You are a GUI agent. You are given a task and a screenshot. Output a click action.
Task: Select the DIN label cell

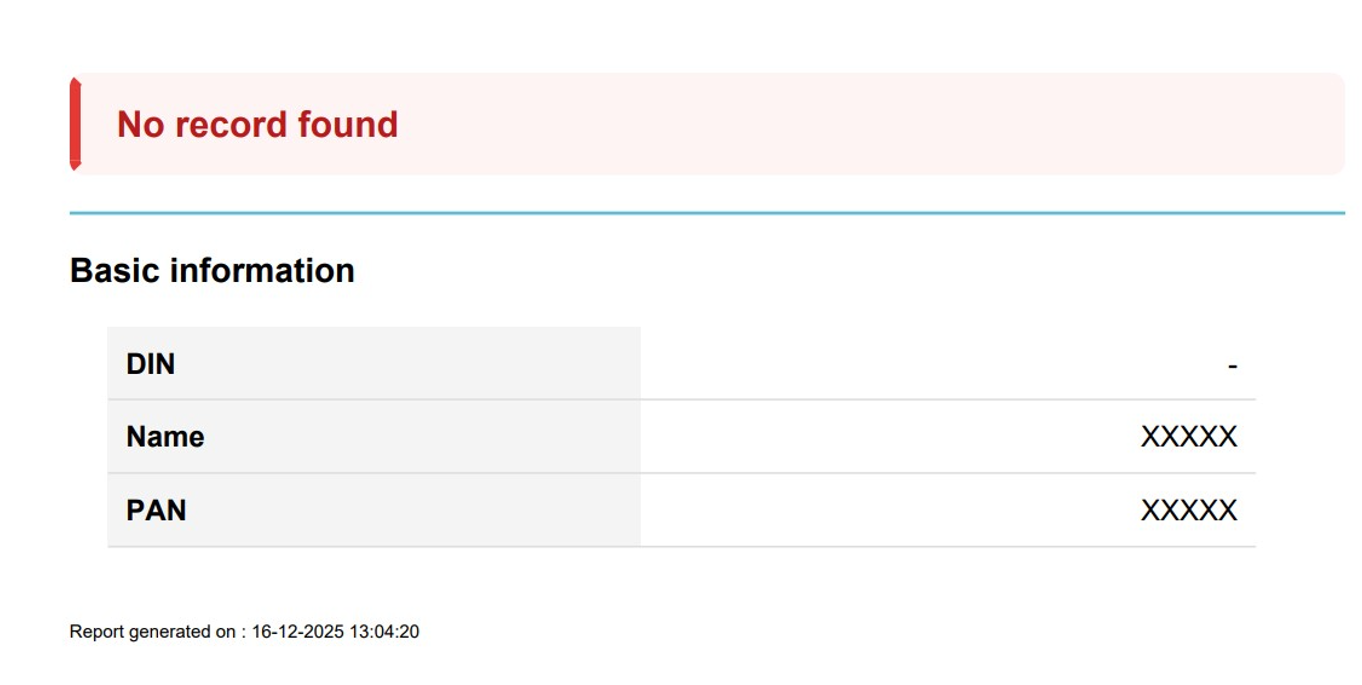coord(373,364)
